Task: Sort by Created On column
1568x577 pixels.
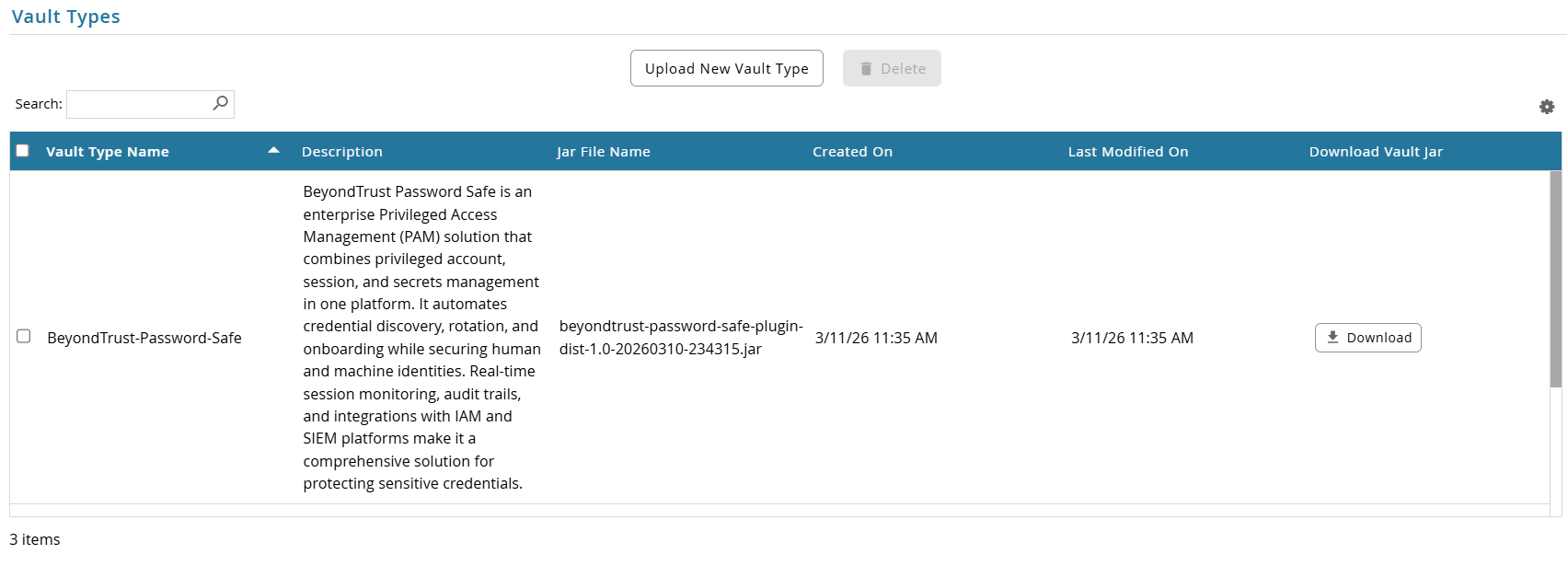Action: click(852, 152)
